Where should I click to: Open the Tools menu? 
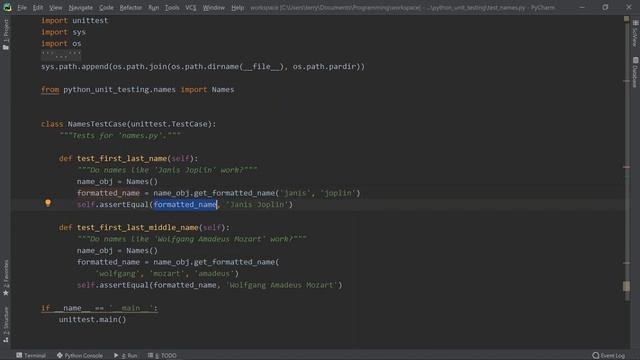pyautogui.click(x=172, y=7)
